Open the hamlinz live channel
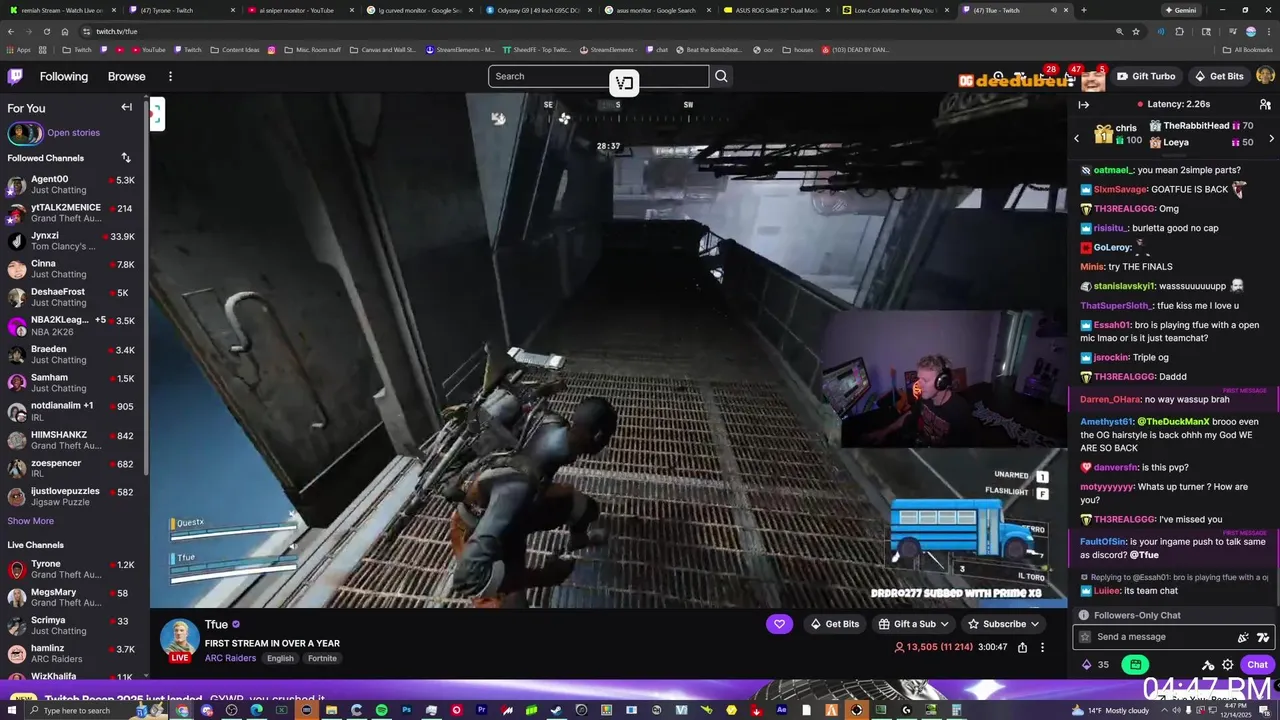Viewport: 1280px width, 720px height. point(73,653)
